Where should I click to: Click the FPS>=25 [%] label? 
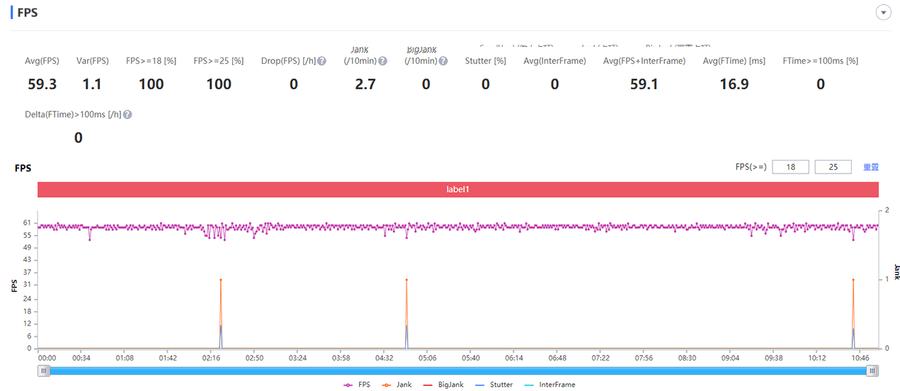pyautogui.click(x=219, y=61)
